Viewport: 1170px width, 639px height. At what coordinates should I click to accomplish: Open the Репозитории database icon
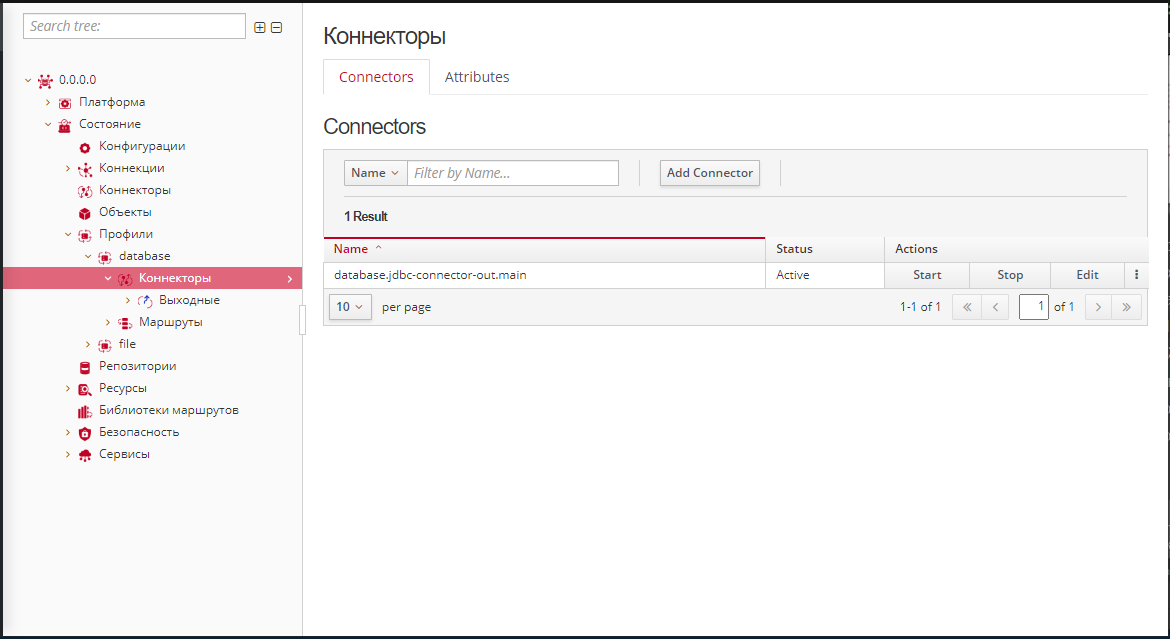click(85, 365)
